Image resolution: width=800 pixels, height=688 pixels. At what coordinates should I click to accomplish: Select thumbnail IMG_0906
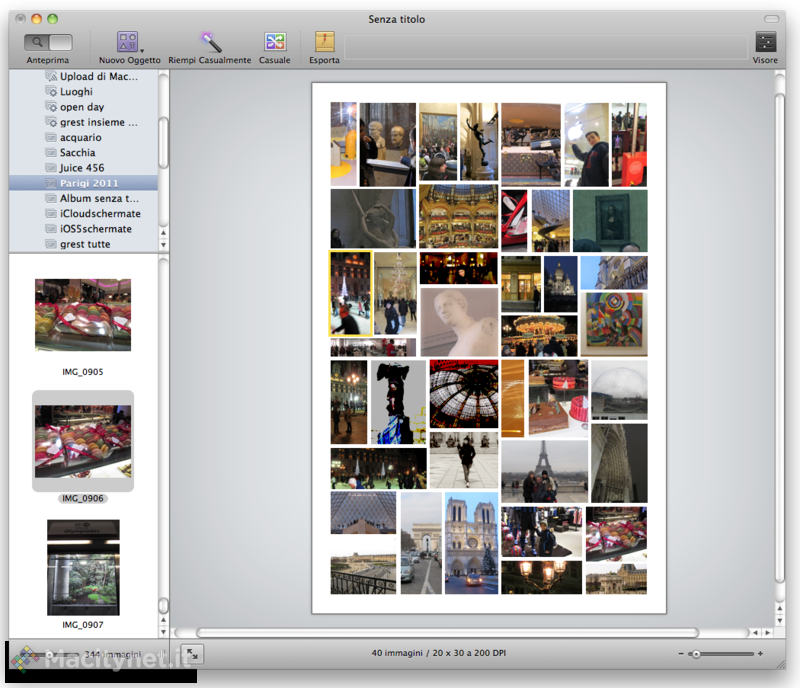83,441
